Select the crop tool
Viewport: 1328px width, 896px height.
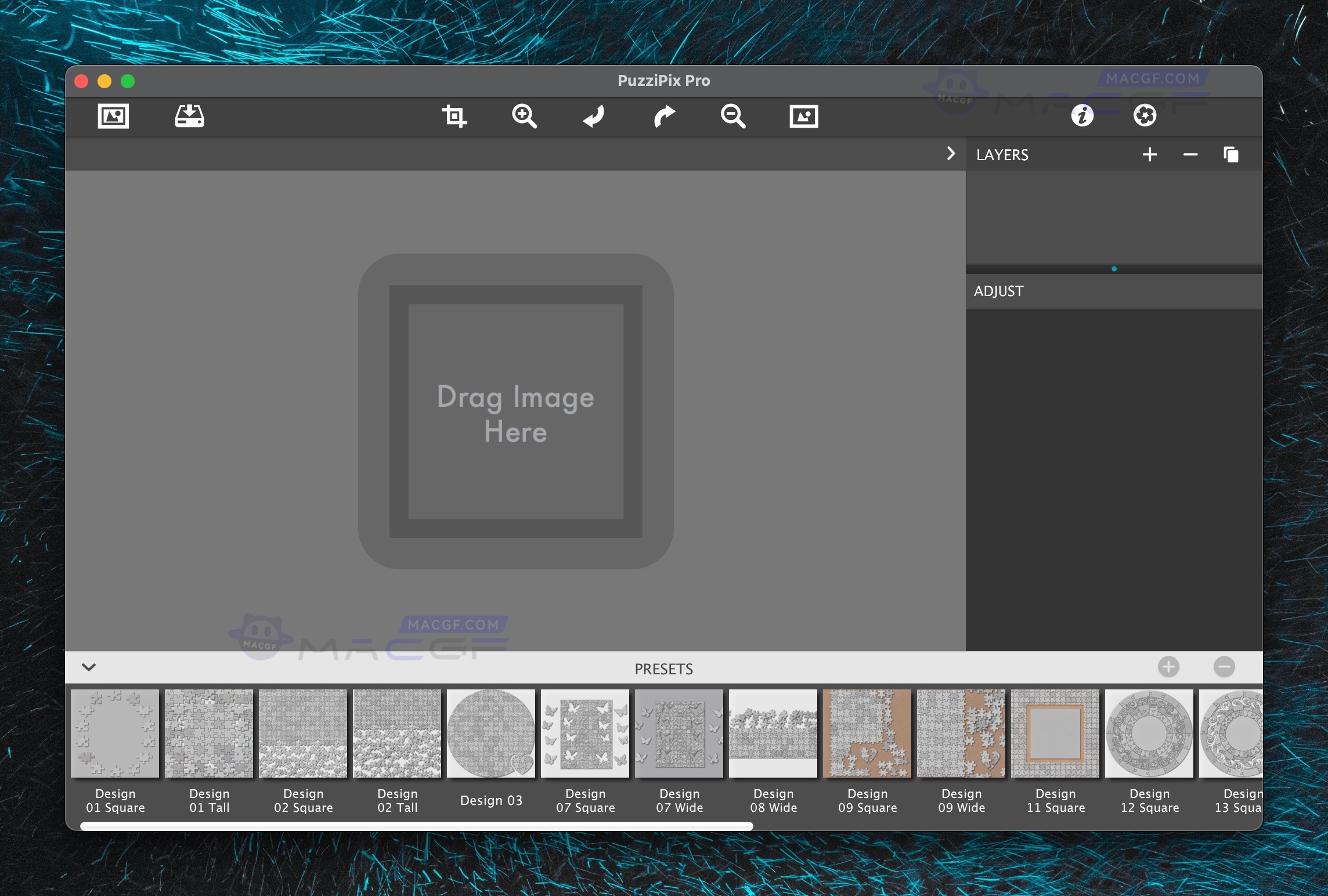[x=454, y=116]
